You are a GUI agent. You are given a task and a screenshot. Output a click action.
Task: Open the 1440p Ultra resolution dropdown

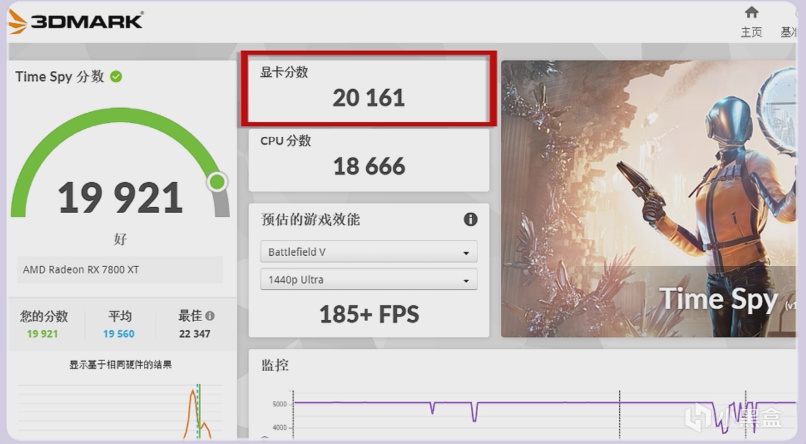click(x=369, y=280)
